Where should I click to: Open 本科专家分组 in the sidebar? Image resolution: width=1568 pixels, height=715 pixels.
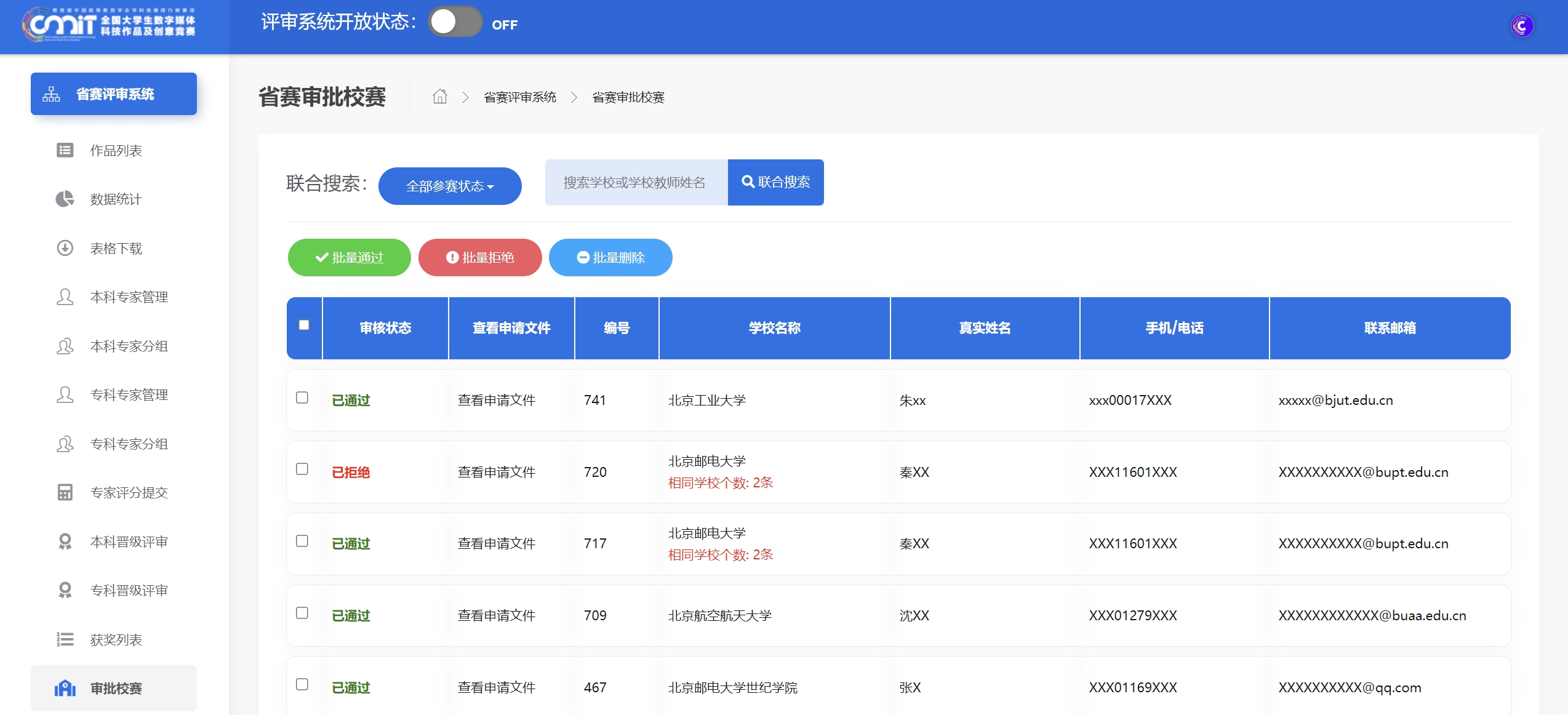point(129,346)
